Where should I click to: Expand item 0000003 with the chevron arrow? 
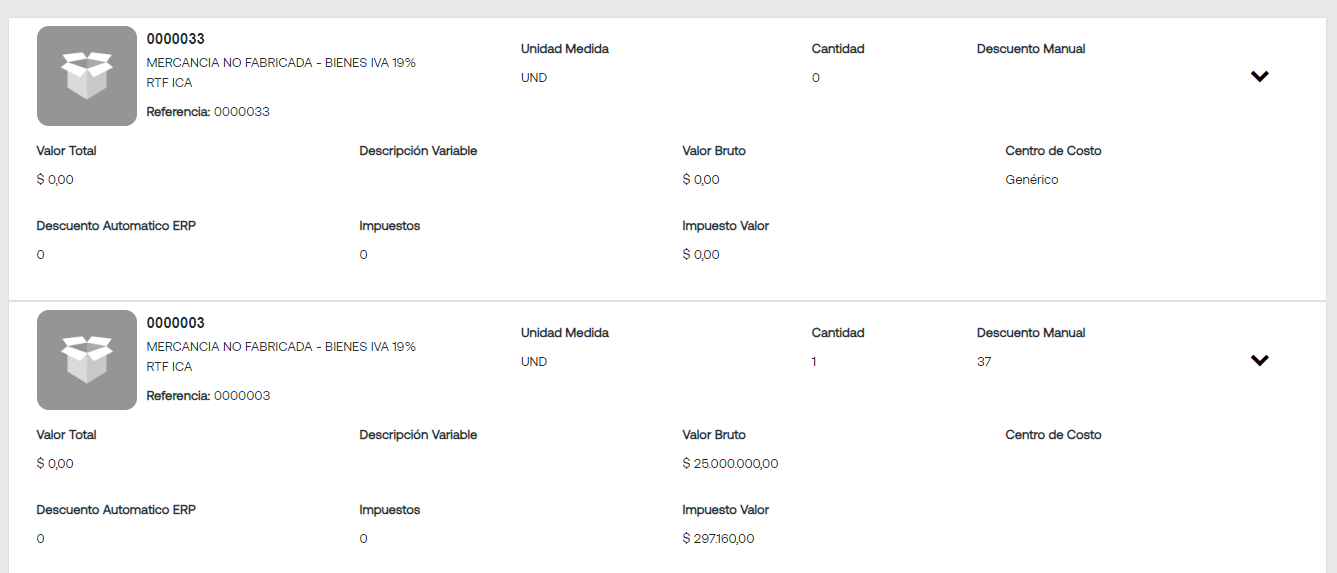point(1260,360)
